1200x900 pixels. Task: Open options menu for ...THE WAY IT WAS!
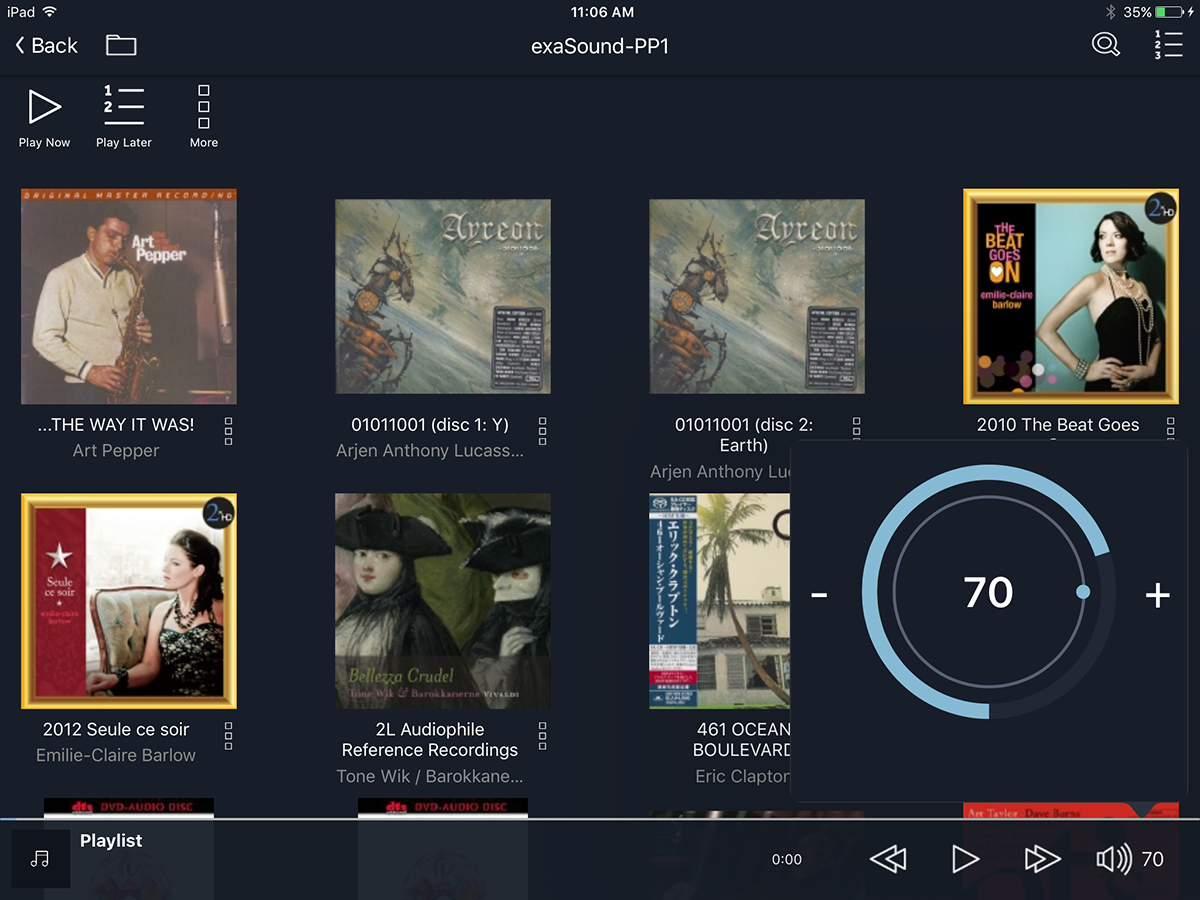coord(229,431)
